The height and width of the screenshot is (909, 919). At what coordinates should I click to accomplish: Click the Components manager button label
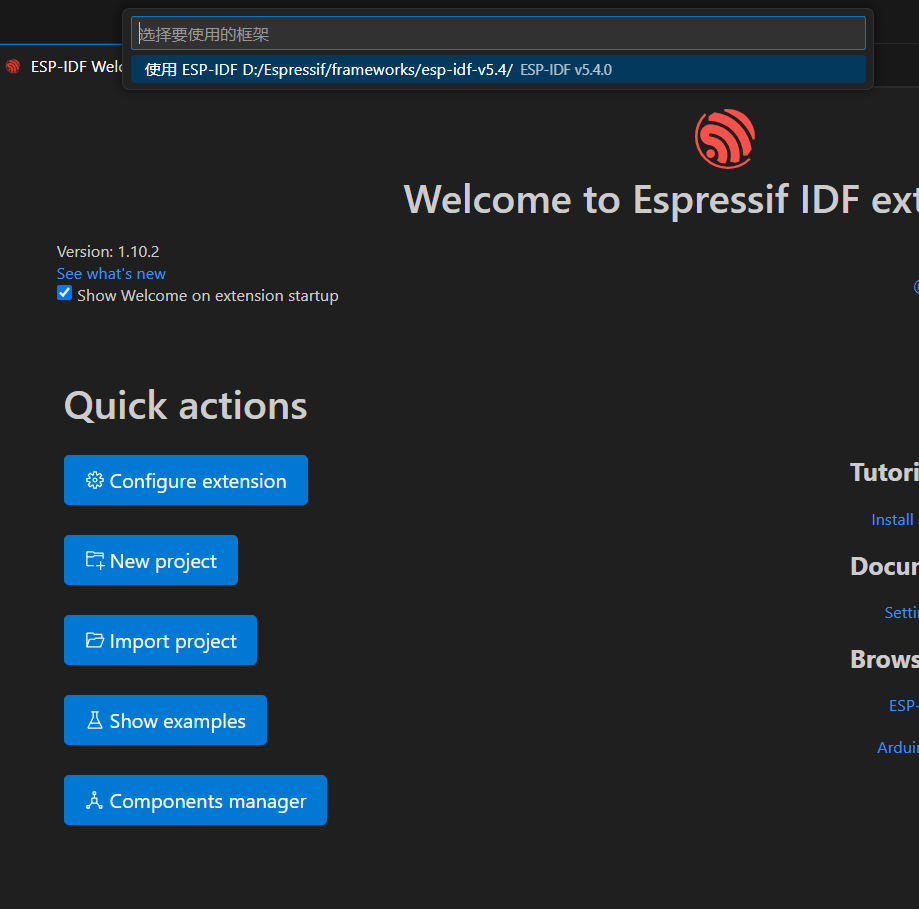click(208, 801)
